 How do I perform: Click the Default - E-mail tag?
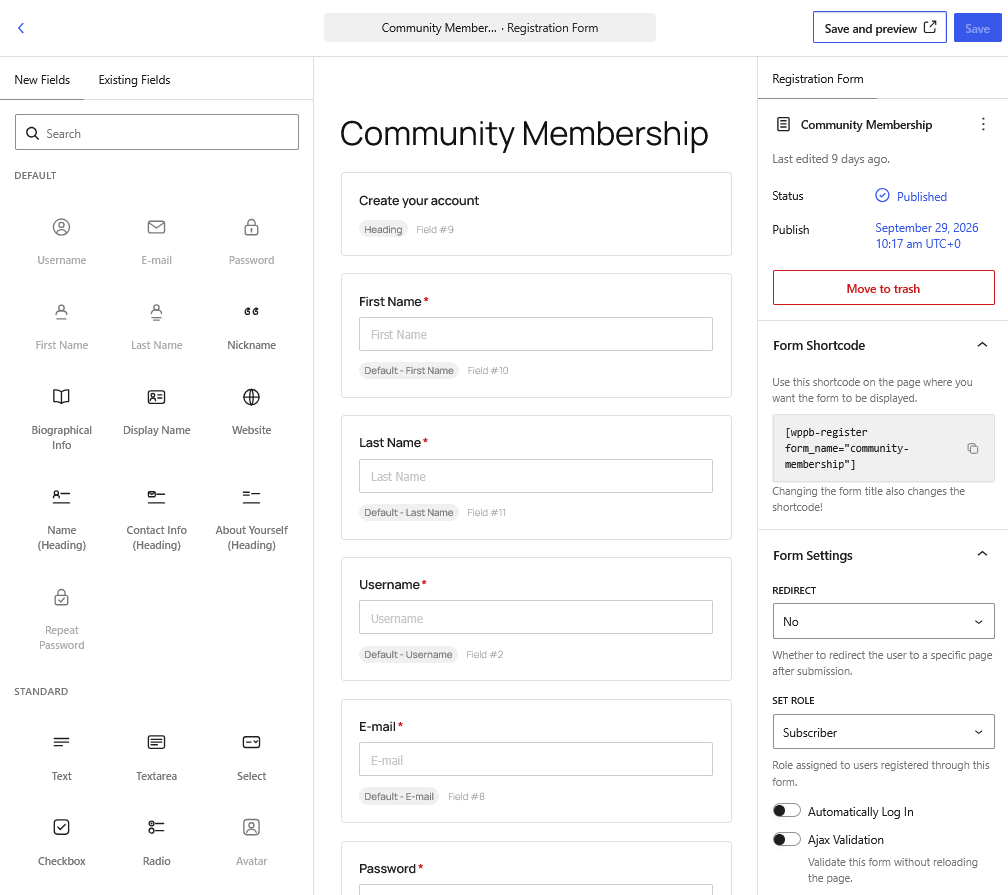pos(399,797)
